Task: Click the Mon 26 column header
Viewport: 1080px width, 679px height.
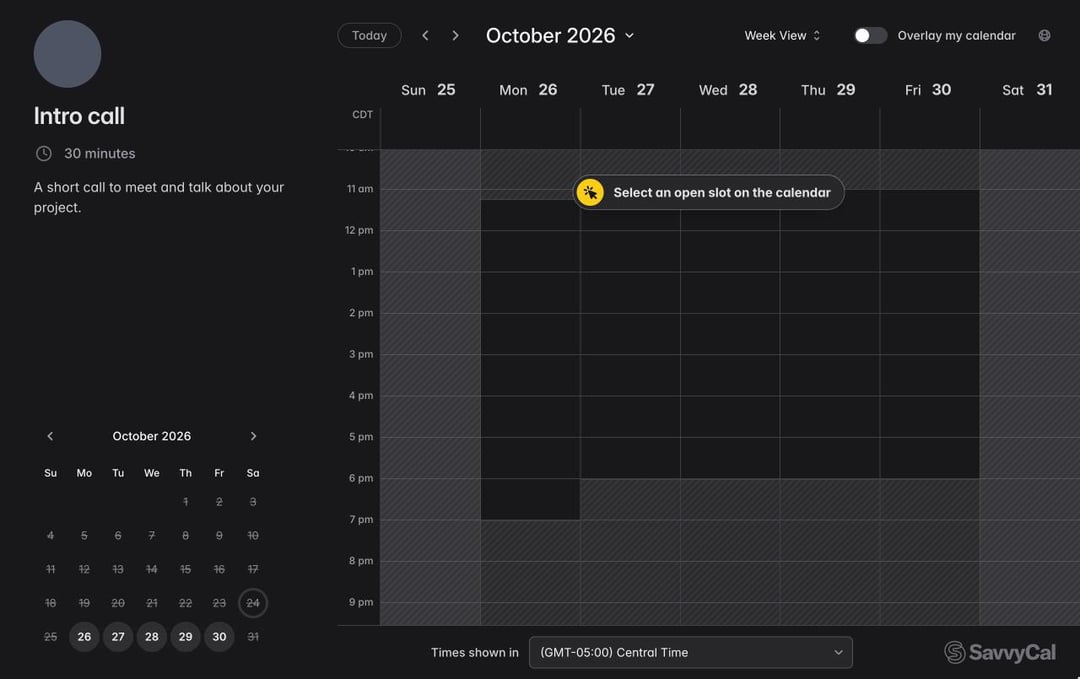Action: pos(528,90)
